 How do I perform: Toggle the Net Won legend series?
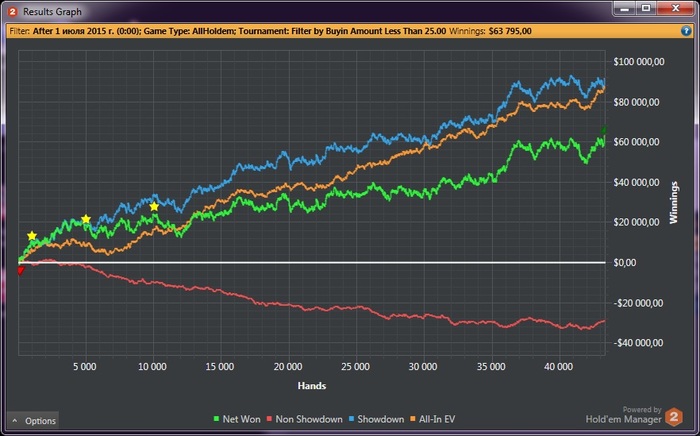tap(237, 419)
